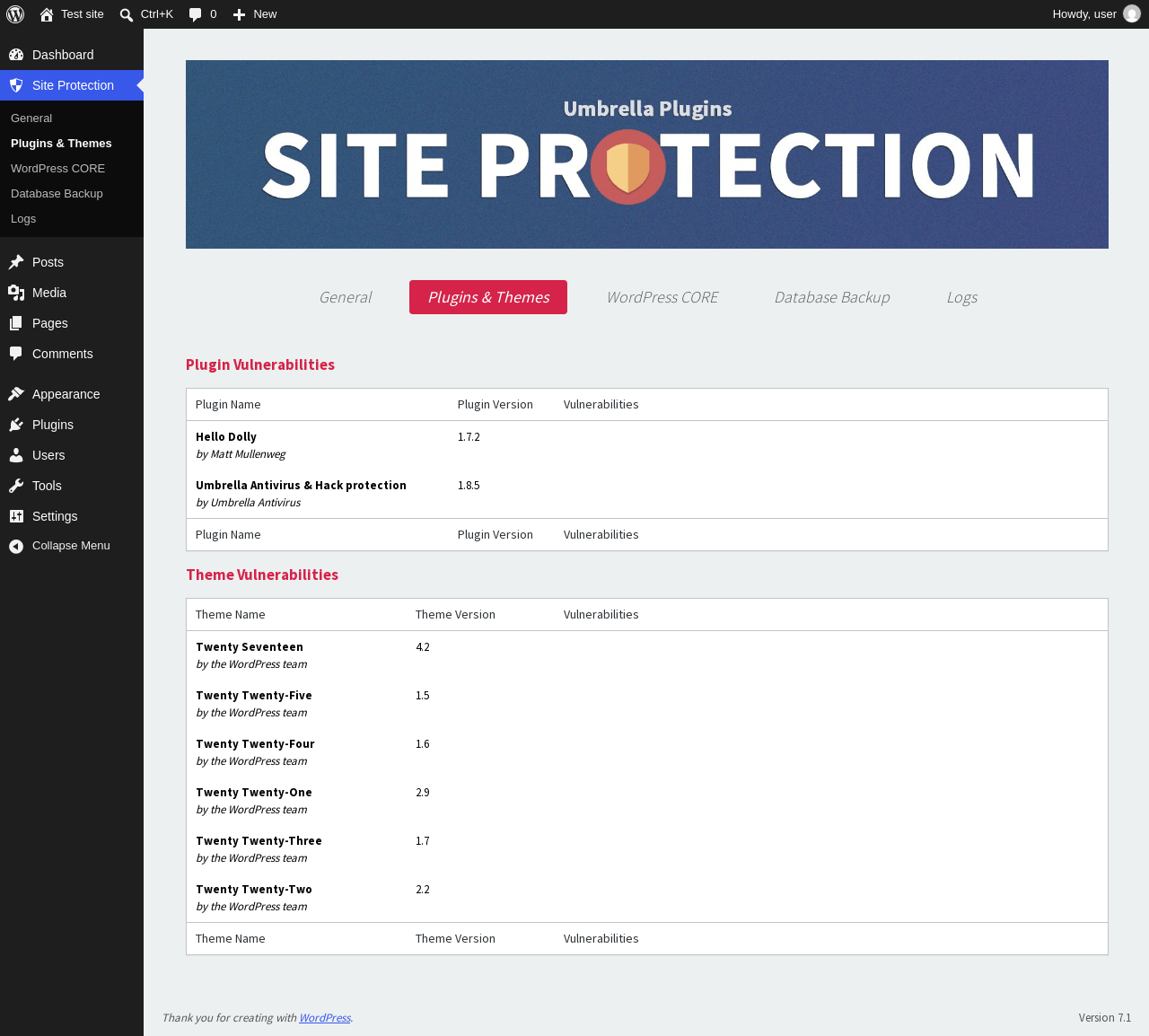Click Howdy, user account link
Image resolution: width=1149 pixels, height=1036 pixels.
1096,14
